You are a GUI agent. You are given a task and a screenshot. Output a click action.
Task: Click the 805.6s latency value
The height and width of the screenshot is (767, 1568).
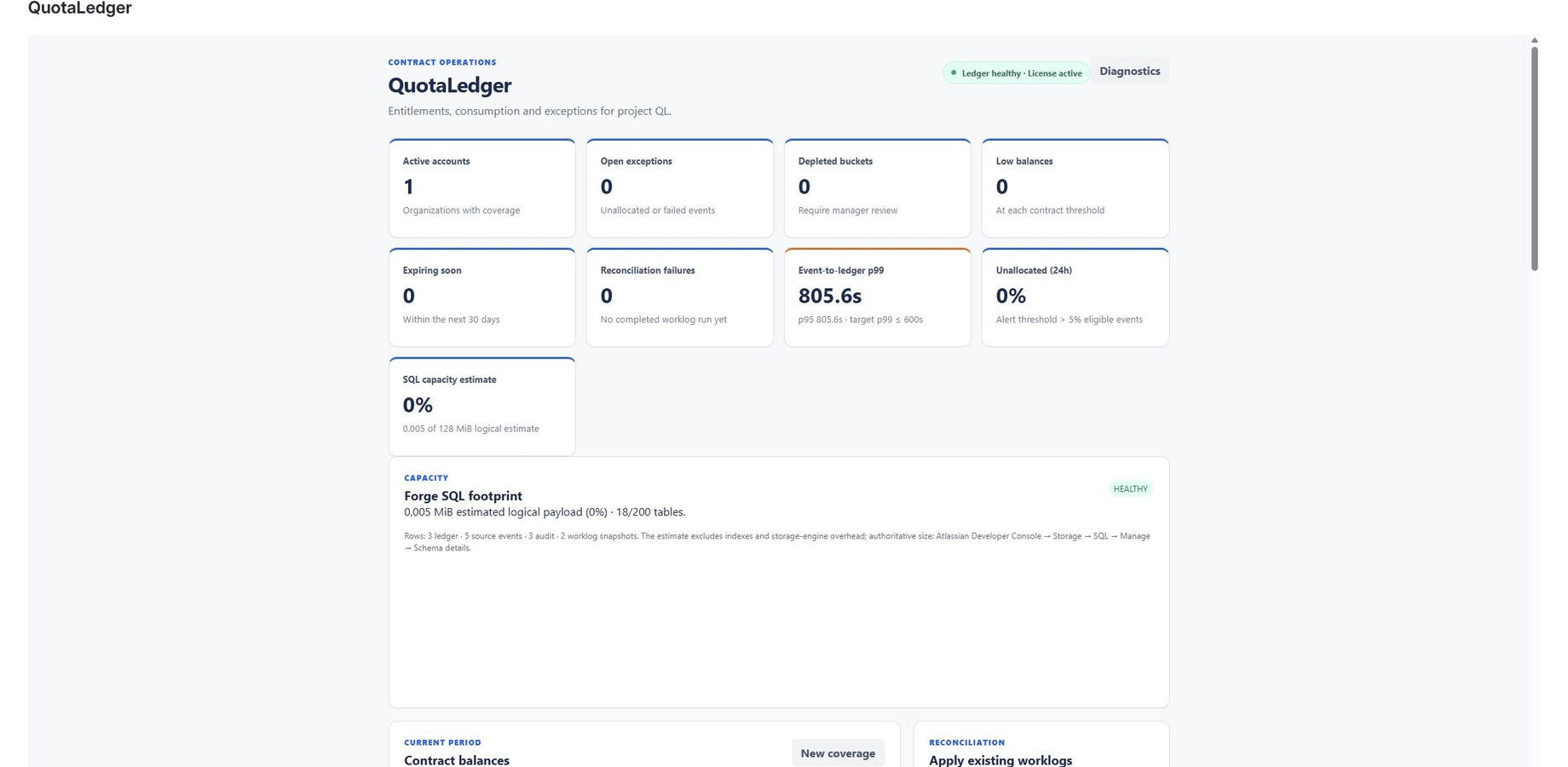[830, 296]
